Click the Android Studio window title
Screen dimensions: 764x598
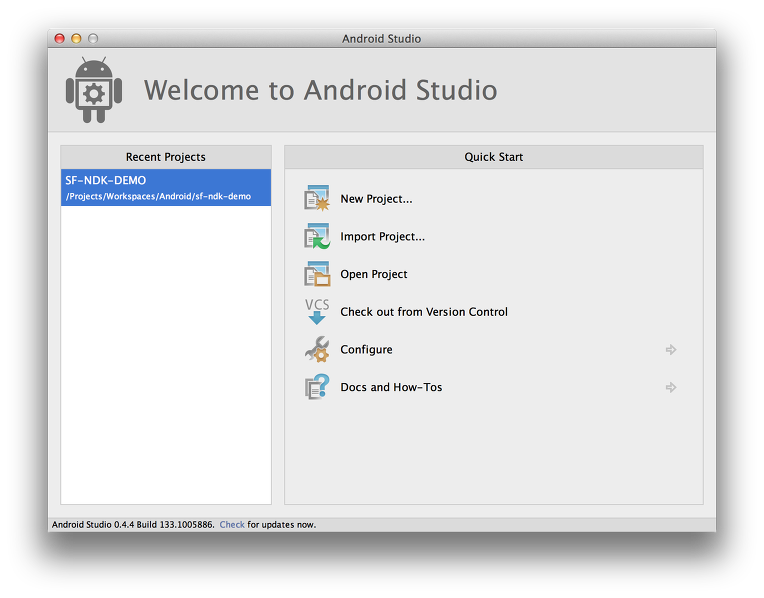click(382, 39)
